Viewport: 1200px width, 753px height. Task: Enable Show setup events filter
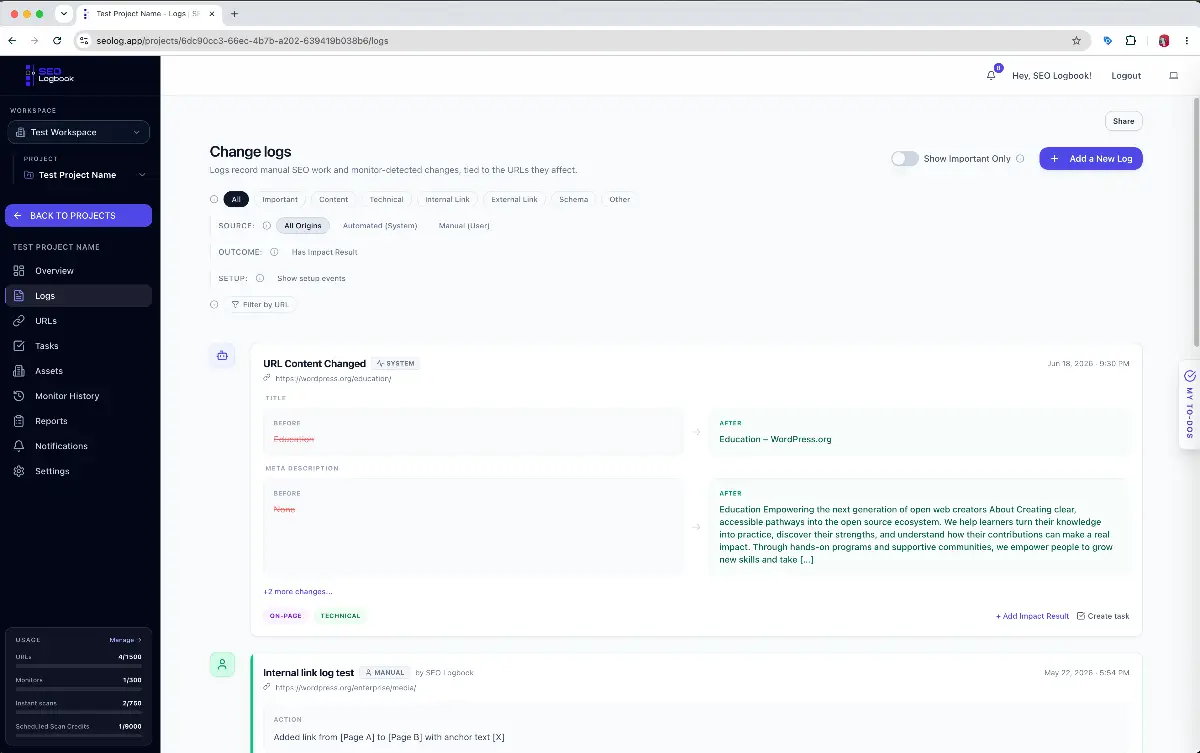point(311,278)
